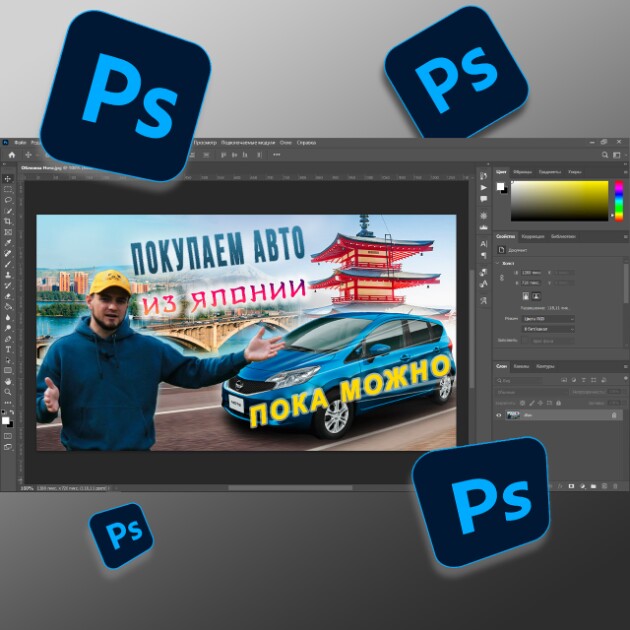The width and height of the screenshot is (630, 630).
Task: Open the Histogram panel icon
Action: tap(484, 227)
